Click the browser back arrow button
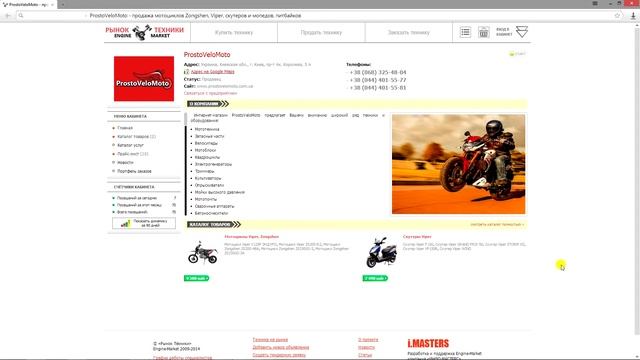 point(8,16)
